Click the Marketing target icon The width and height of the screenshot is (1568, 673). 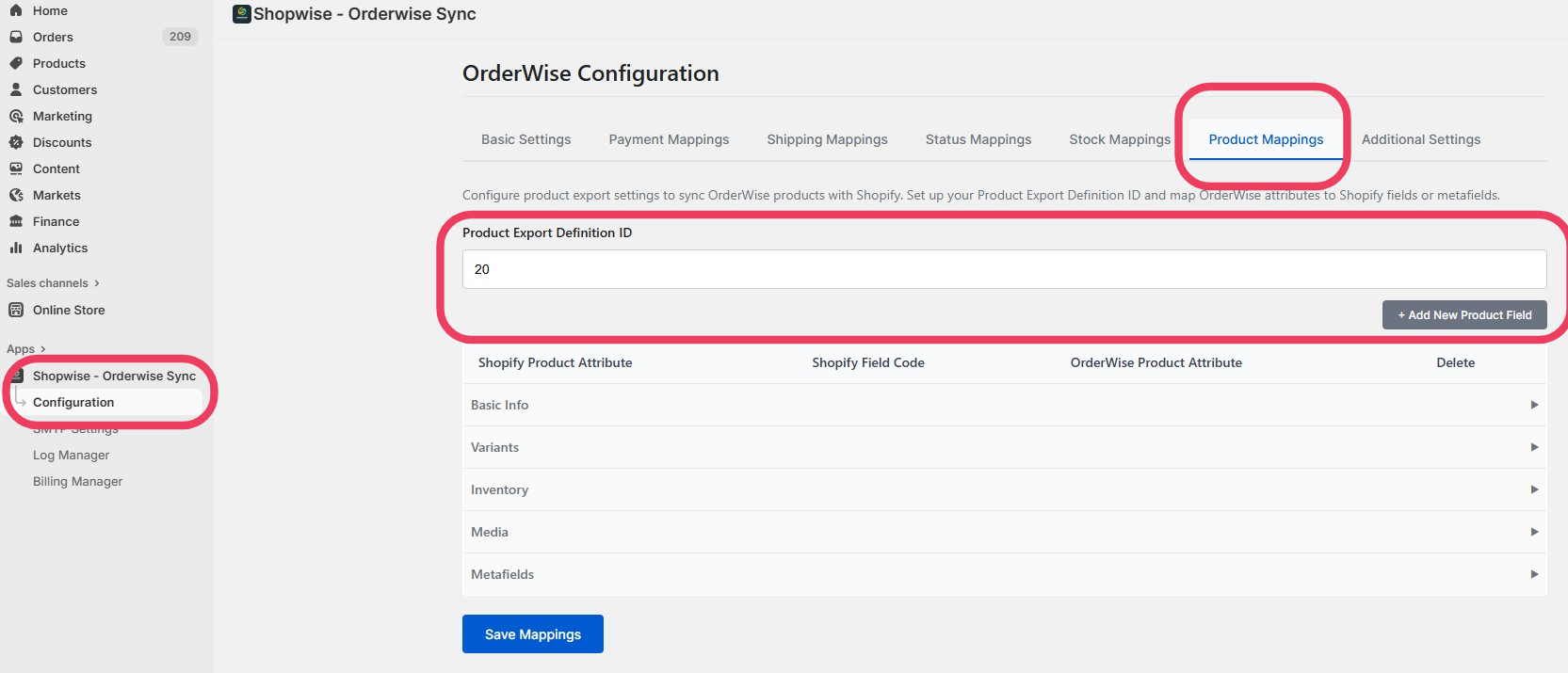tap(16, 116)
